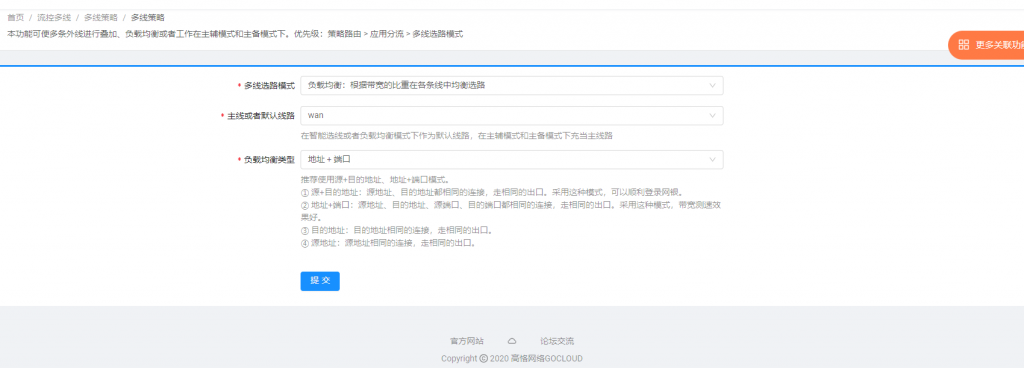Viewport: 1024px width, 368px height.
Task: Click the ② 地址+端口 help line
Action: click(511, 211)
